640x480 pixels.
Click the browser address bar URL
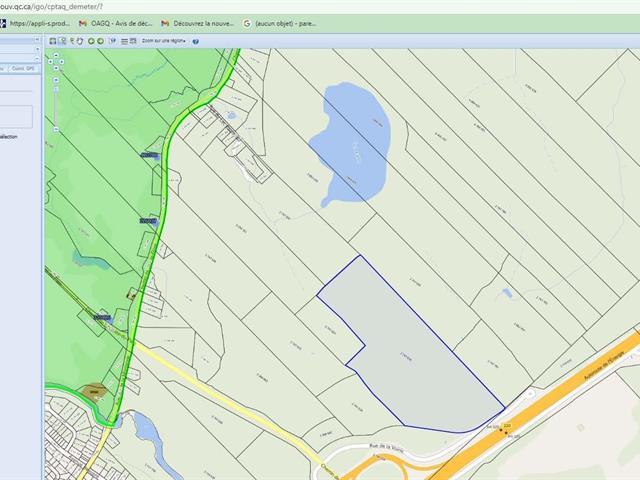pyautogui.click(x=60, y=6)
